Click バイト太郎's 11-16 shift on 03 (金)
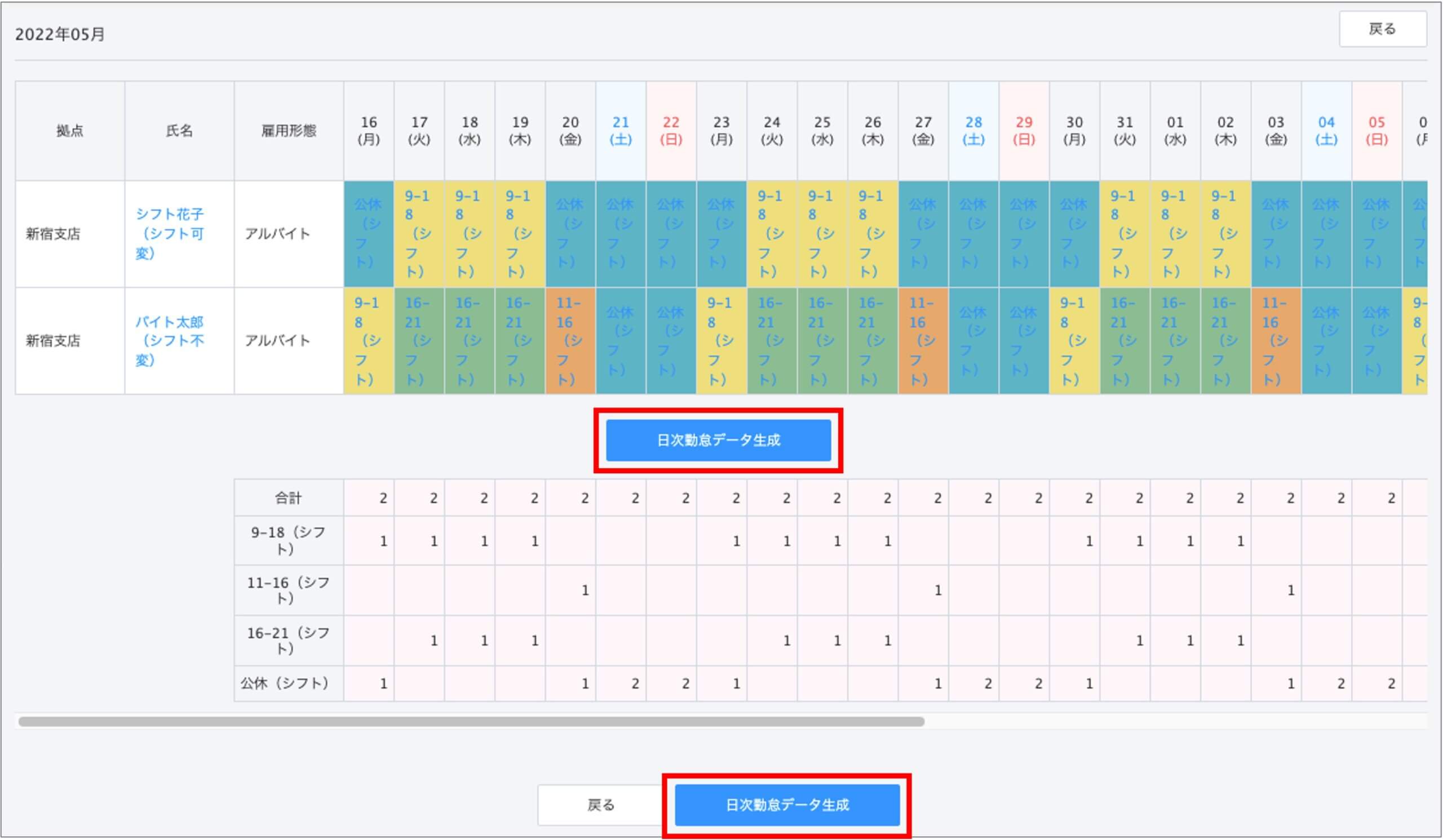1443x840 pixels. pyautogui.click(x=1275, y=340)
